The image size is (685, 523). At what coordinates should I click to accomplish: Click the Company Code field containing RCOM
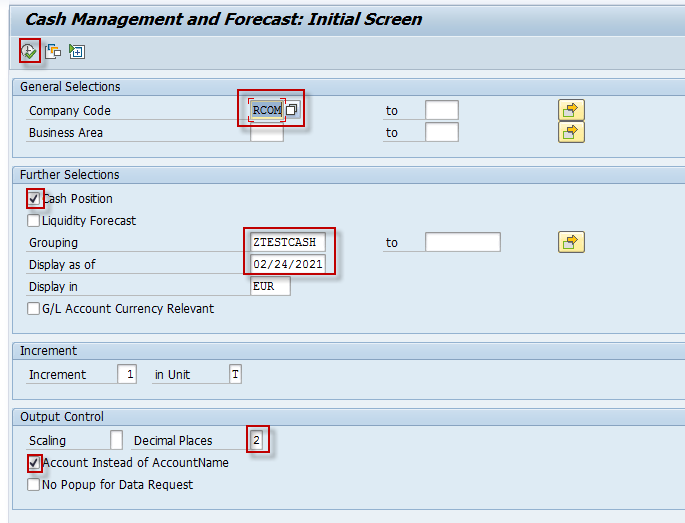267,110
